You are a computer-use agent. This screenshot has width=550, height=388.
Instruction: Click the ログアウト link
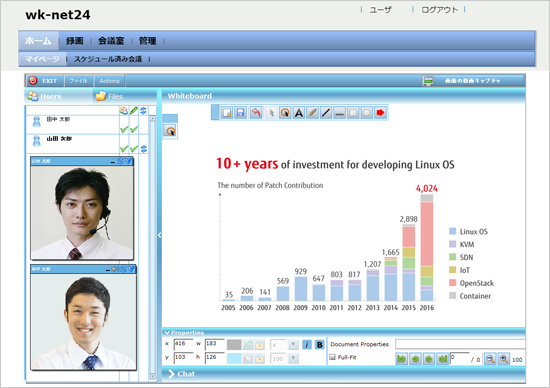pos(440,10)
